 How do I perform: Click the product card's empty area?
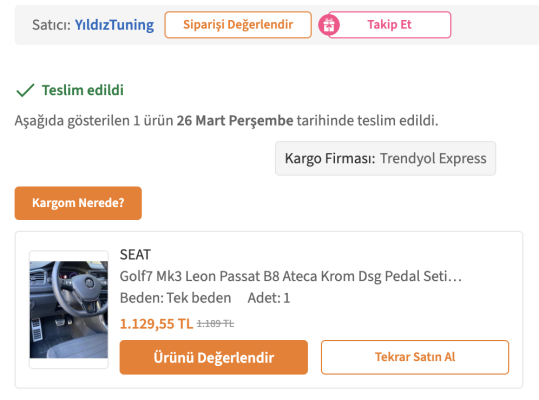(x=395, y=309)
